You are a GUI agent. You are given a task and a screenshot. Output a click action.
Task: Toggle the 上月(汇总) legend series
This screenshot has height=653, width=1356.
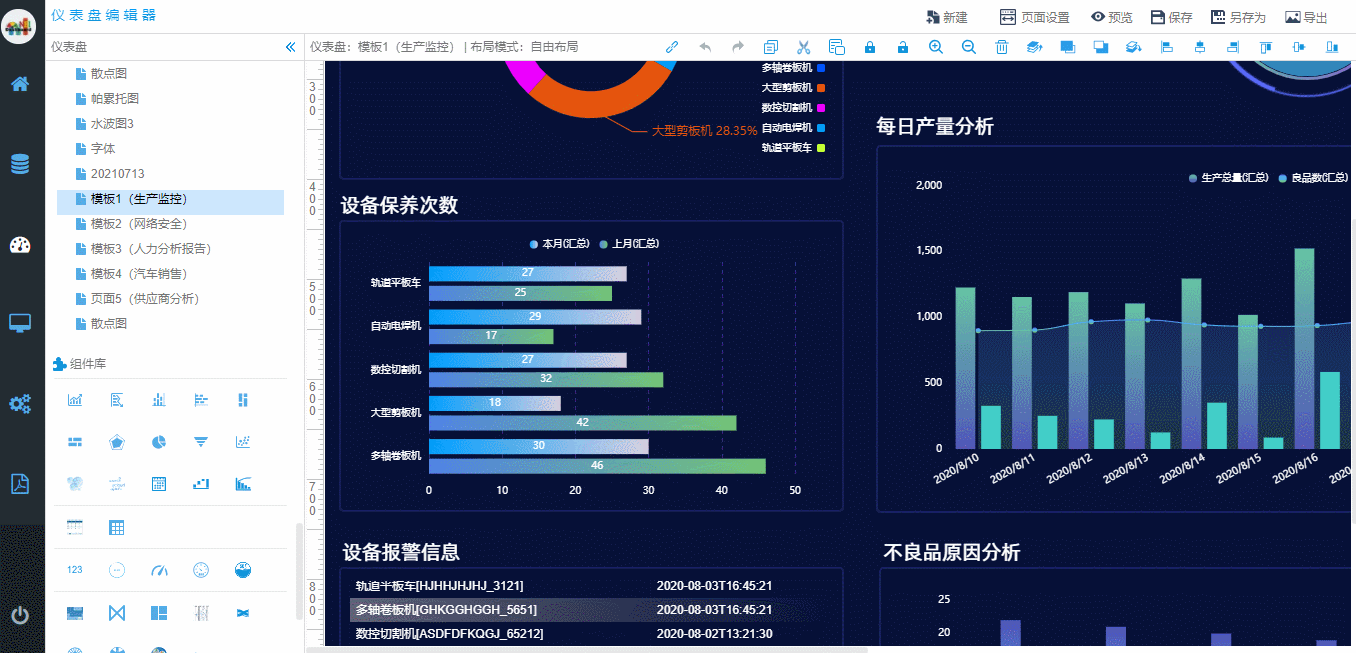(x=629, y=244)
